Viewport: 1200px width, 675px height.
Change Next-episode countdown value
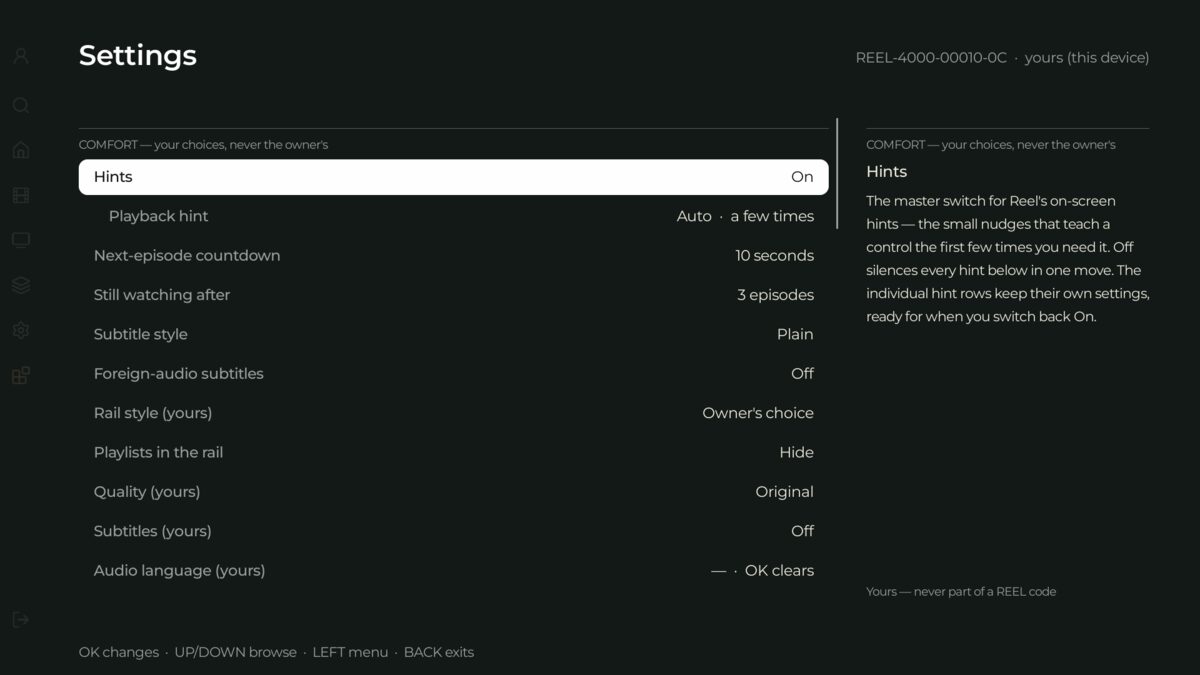[453, 256]
